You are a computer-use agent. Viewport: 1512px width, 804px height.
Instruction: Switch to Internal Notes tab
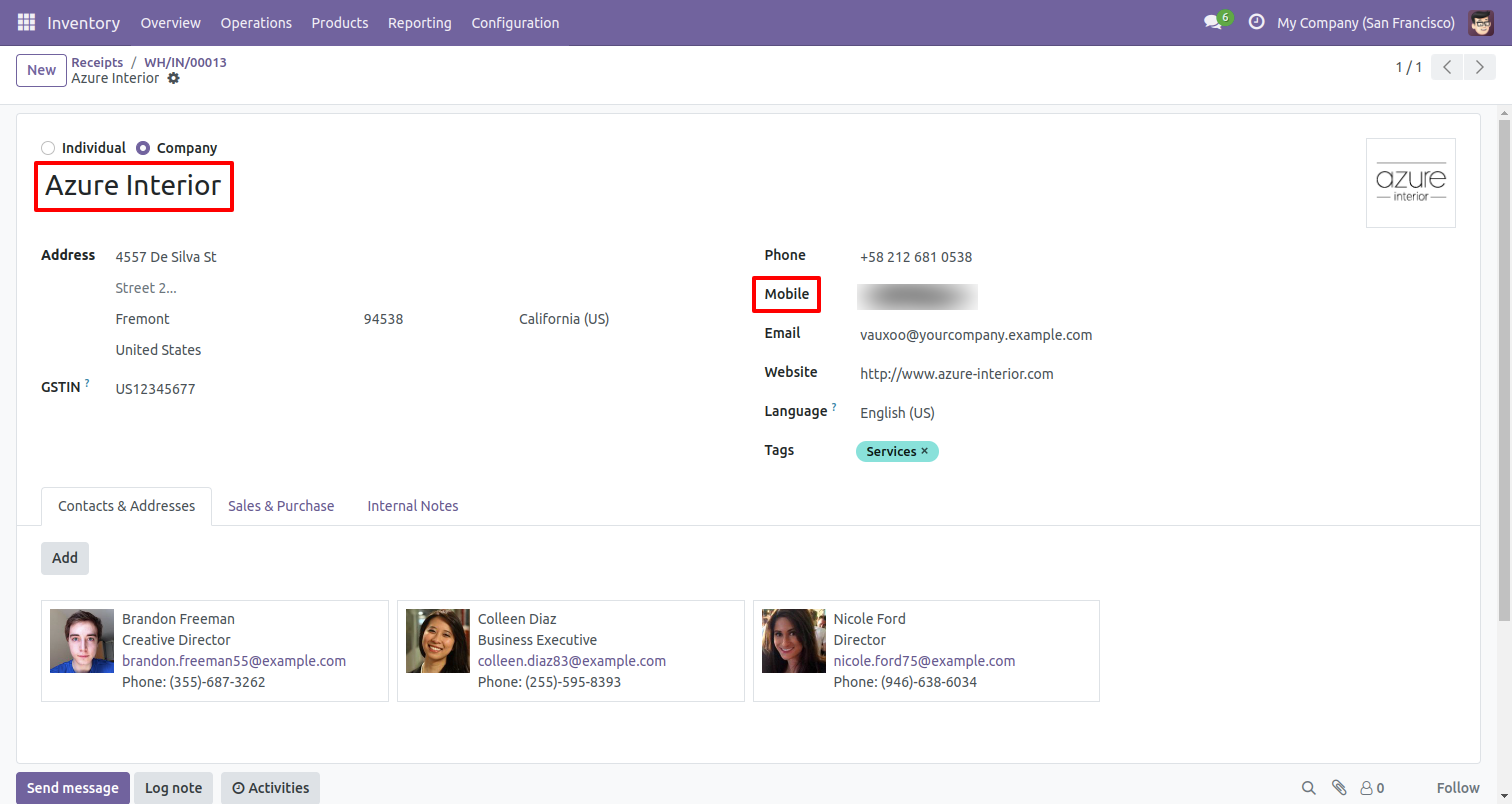click(413, 506)
